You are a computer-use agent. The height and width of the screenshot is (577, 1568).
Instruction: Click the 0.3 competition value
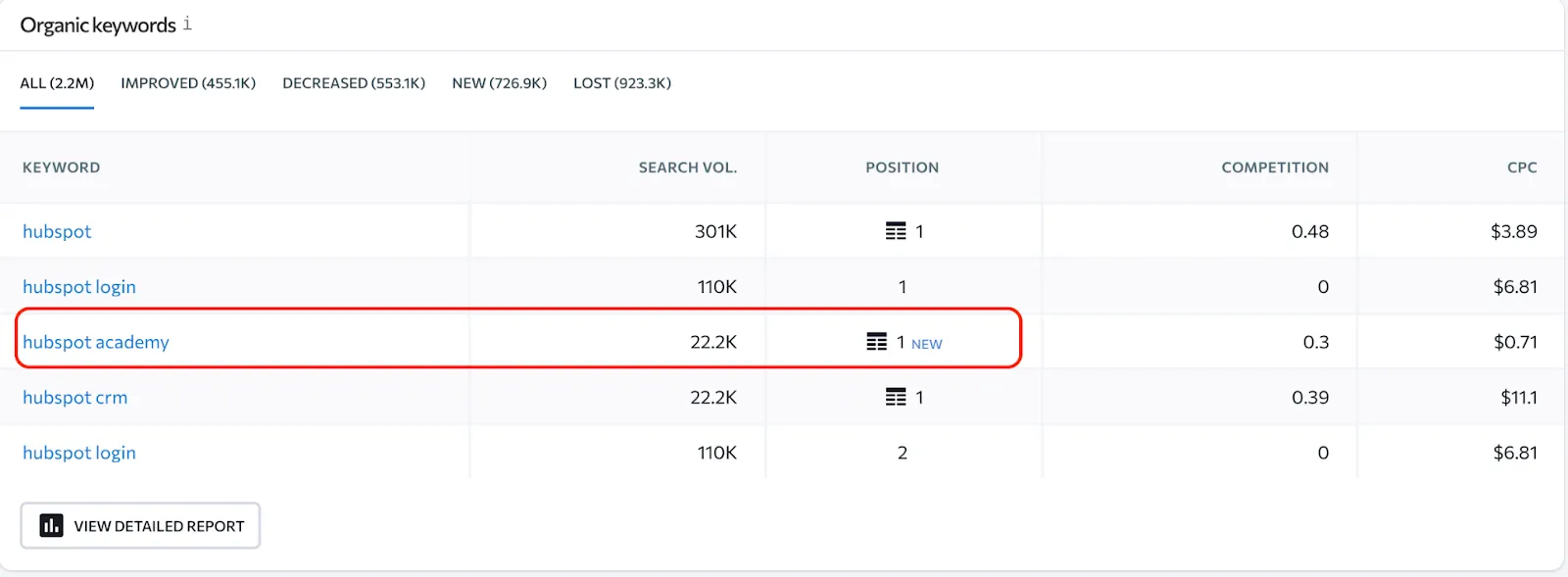tap(1316, 342)
